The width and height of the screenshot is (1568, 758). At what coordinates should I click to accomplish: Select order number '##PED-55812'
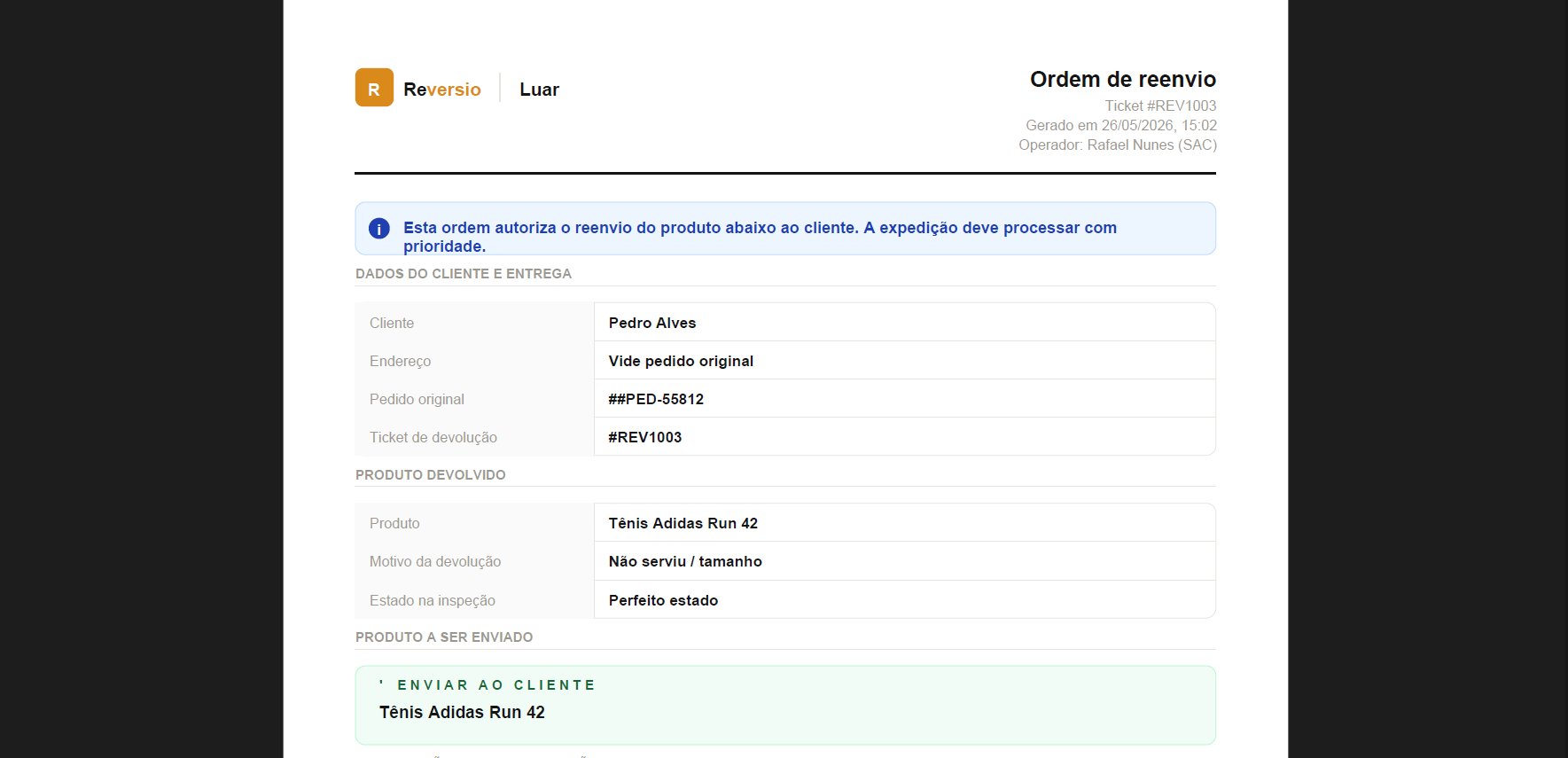coord(656,399)
